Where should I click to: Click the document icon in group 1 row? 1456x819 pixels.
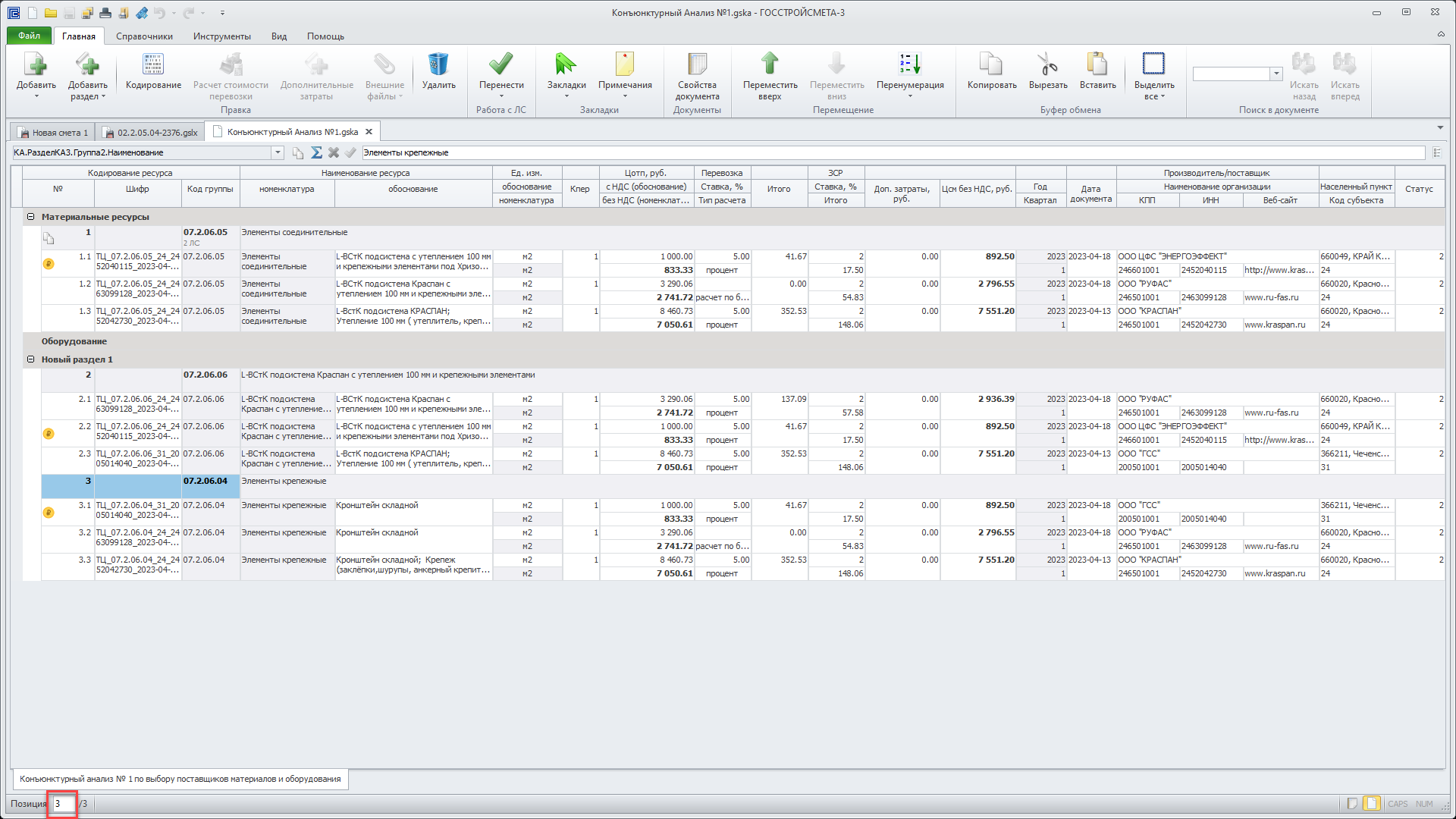click(49, 239)
